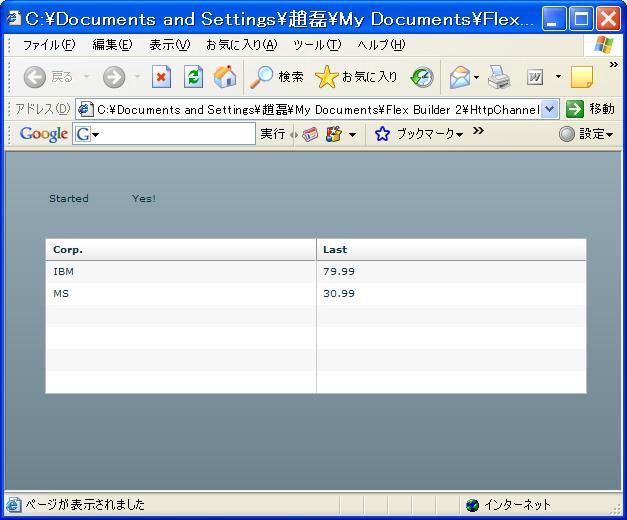Image resolution: width=627 pixels, height=520 pixels.
Task: Click the Stop loading icon
Action: tap(162, 76)
